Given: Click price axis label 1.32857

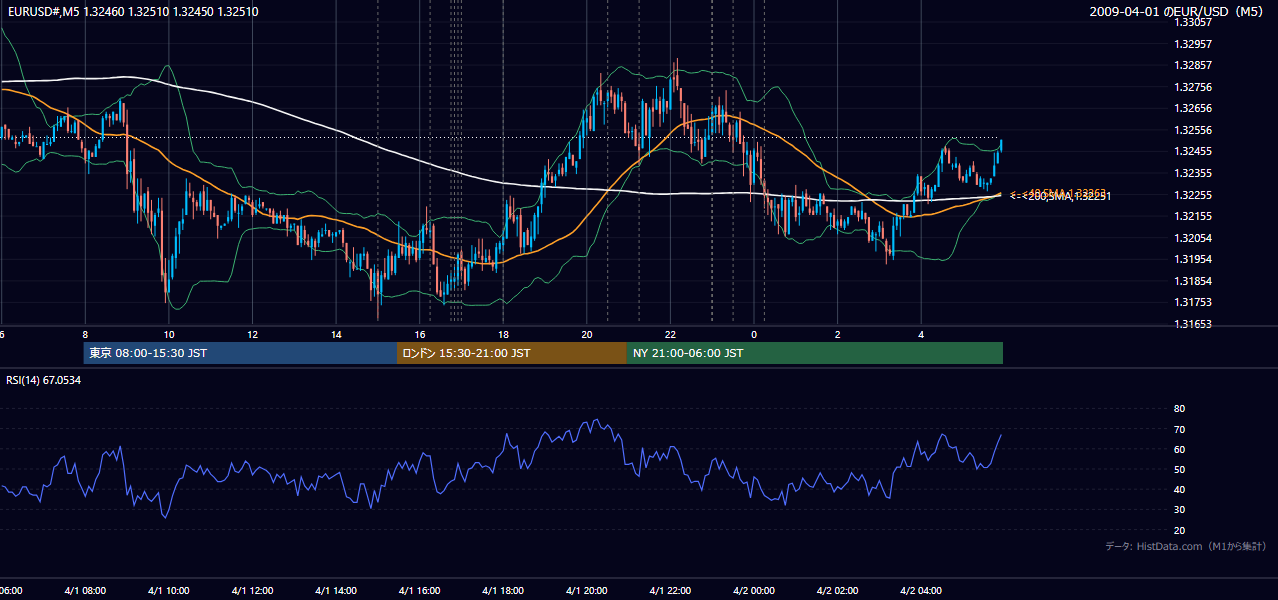Looking at the screenshot, I should point(1193,65).
